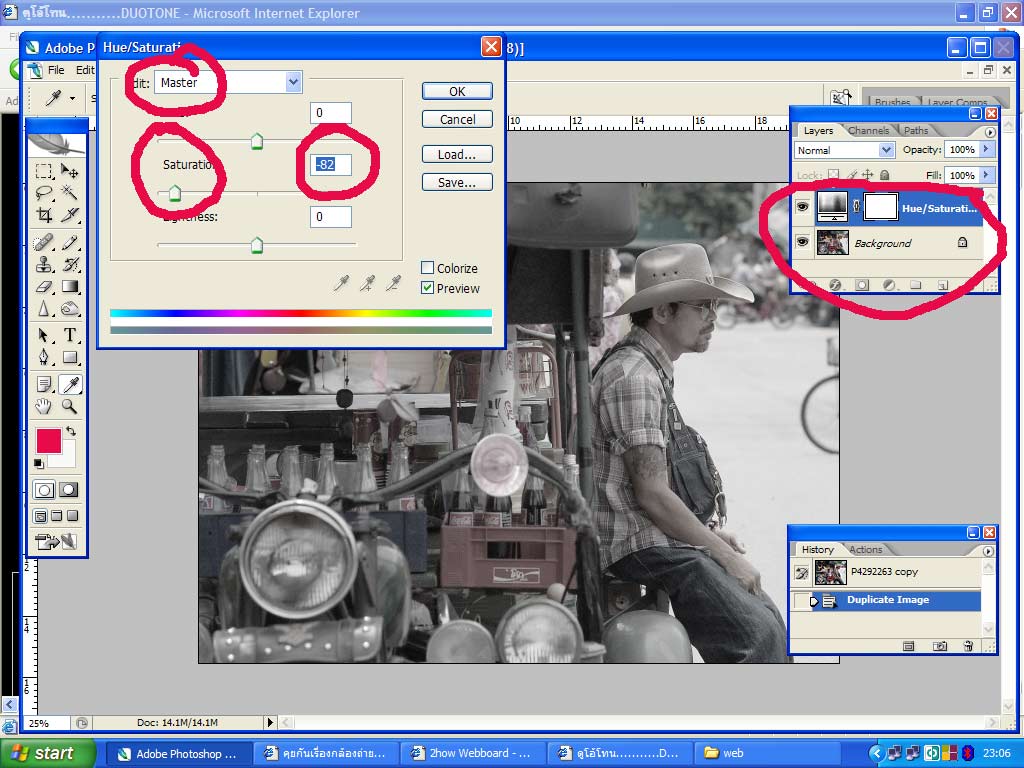Click the Load... button
Viewport: 1024px width, 768px height.
pos(457,155)
